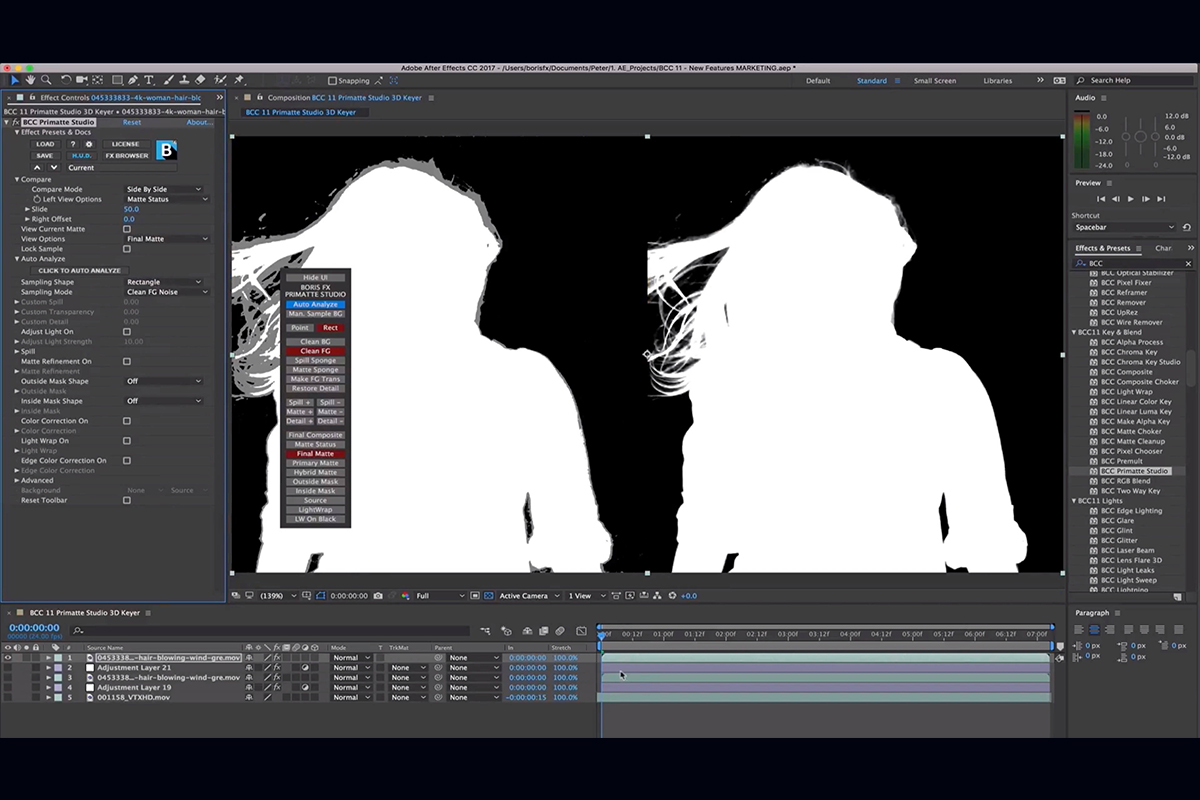
Task: Click the Right Offset value 0.0
Action: [x=129, y=219]
